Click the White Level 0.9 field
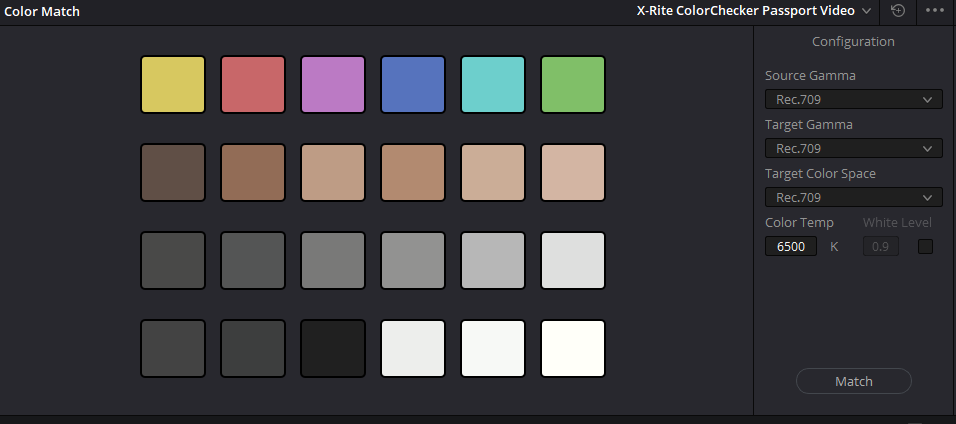 (x=880, y=246)
